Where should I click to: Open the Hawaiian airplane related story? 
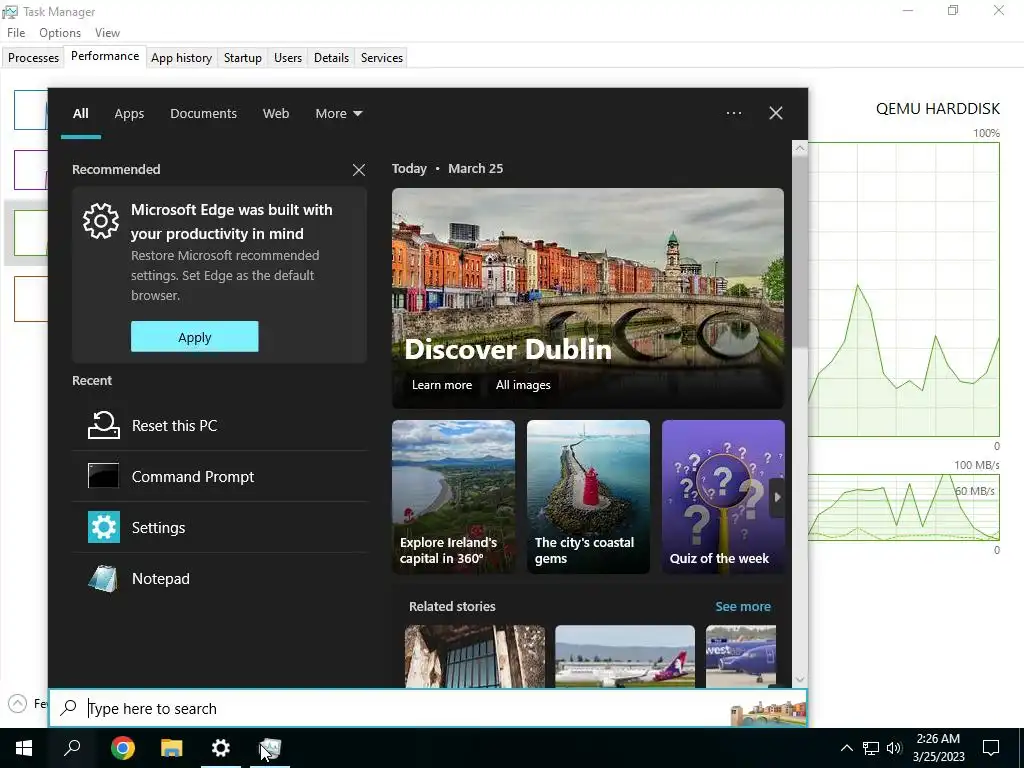click(x=625, y=656)
